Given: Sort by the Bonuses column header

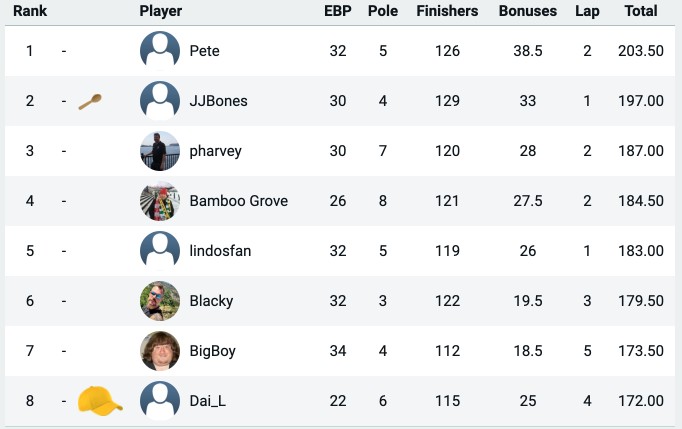Looking at the screenshot, I should pos(528,11).
